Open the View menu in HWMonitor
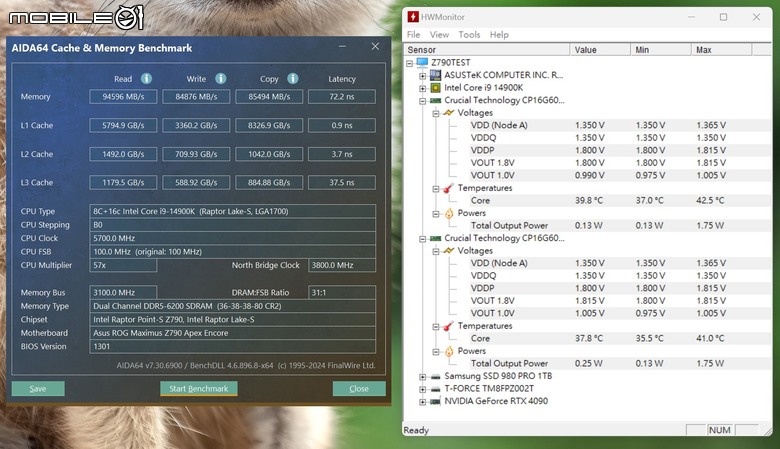 tap(439, 34)
